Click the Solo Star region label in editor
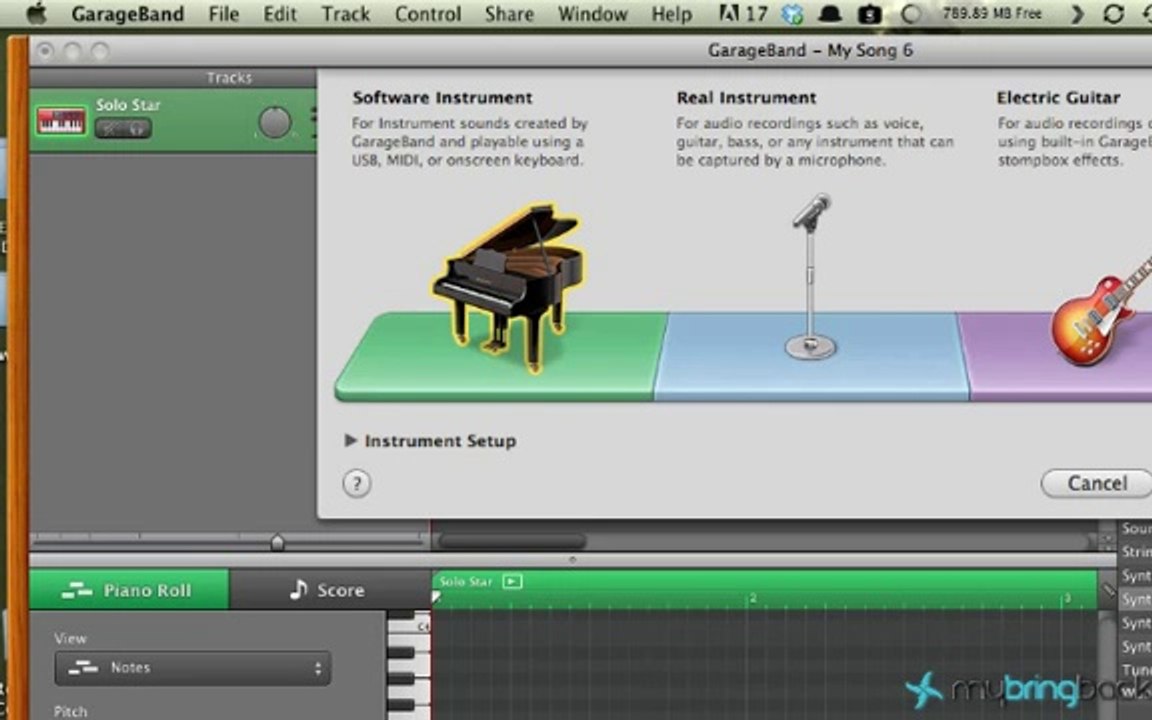The width and height of the screenshot is (1152, 720). tap(466, 582)
